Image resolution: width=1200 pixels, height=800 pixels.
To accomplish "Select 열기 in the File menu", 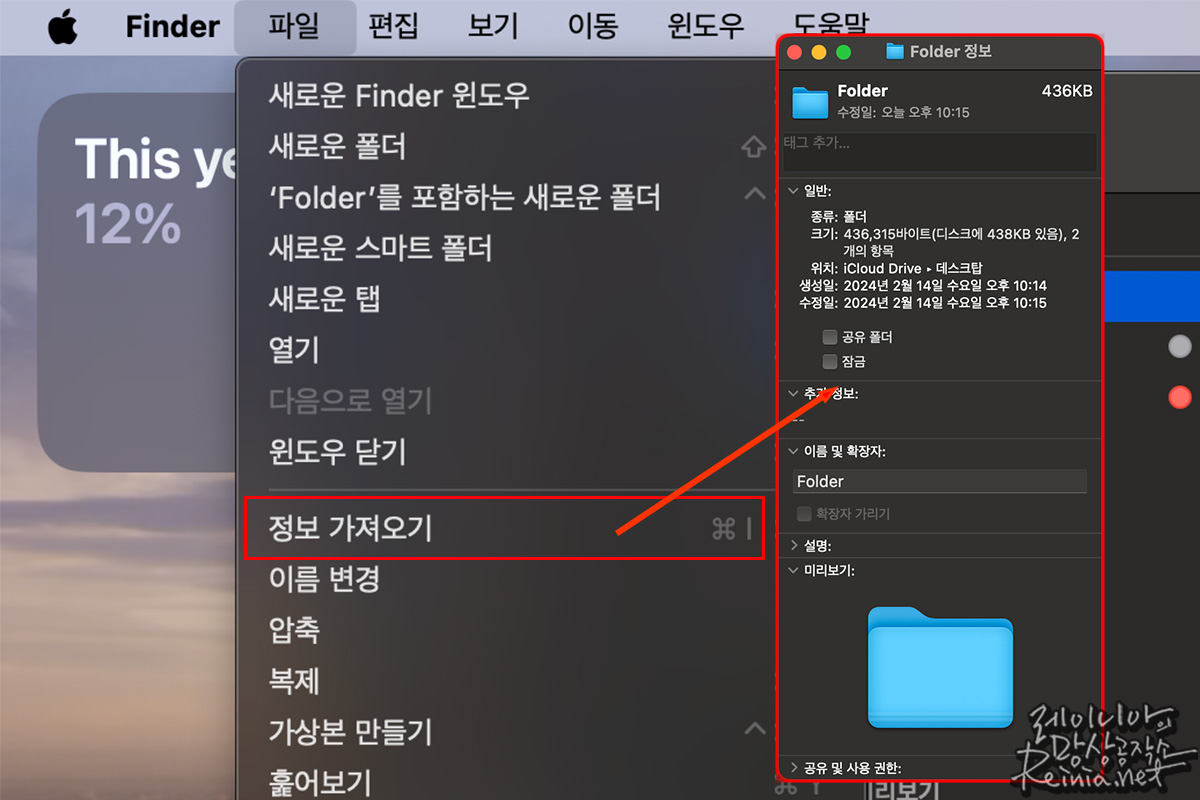I will [x=294, y=350].
